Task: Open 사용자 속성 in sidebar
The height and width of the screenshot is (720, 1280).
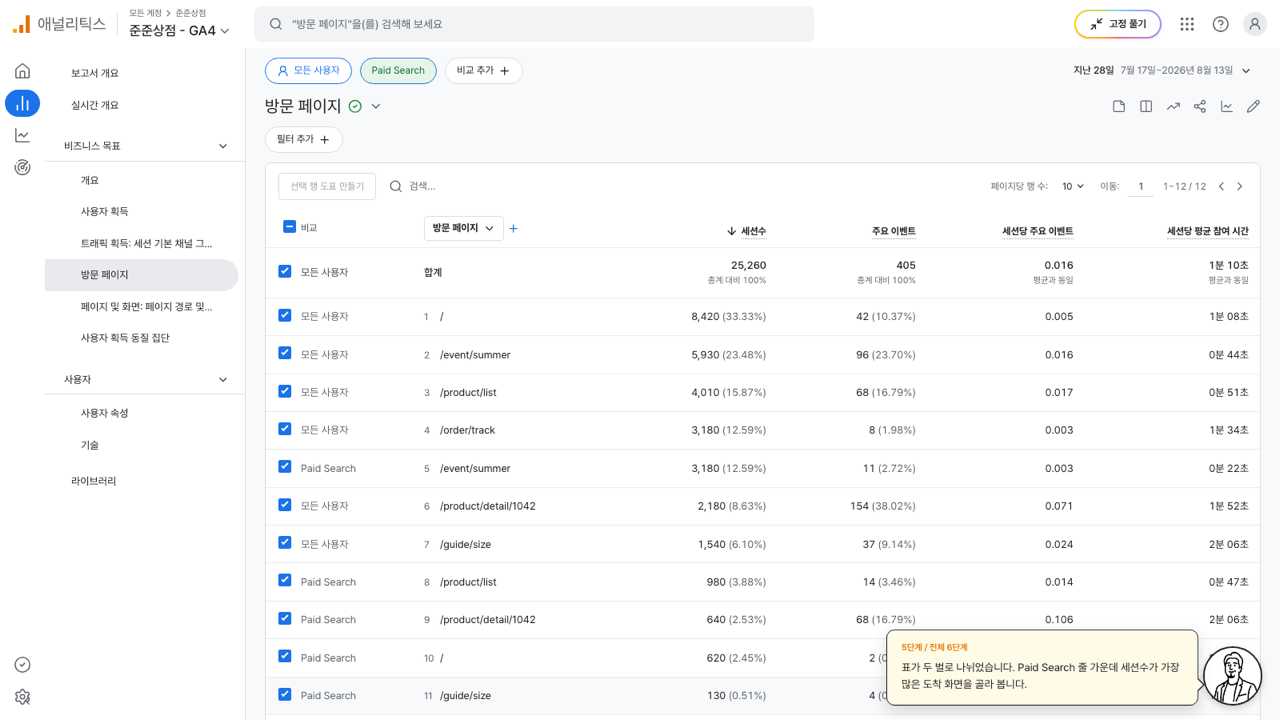Action: (105, 413)
